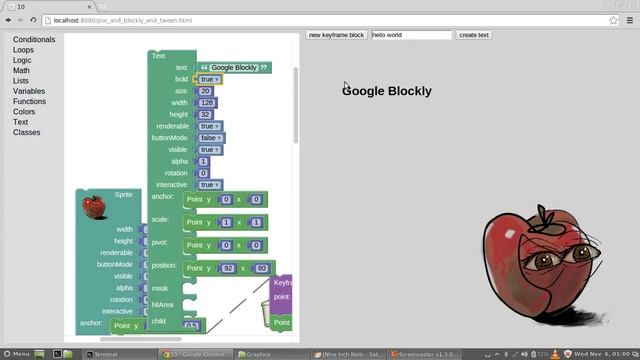Click the Google Blockly text on canvas

coord(387,91)
